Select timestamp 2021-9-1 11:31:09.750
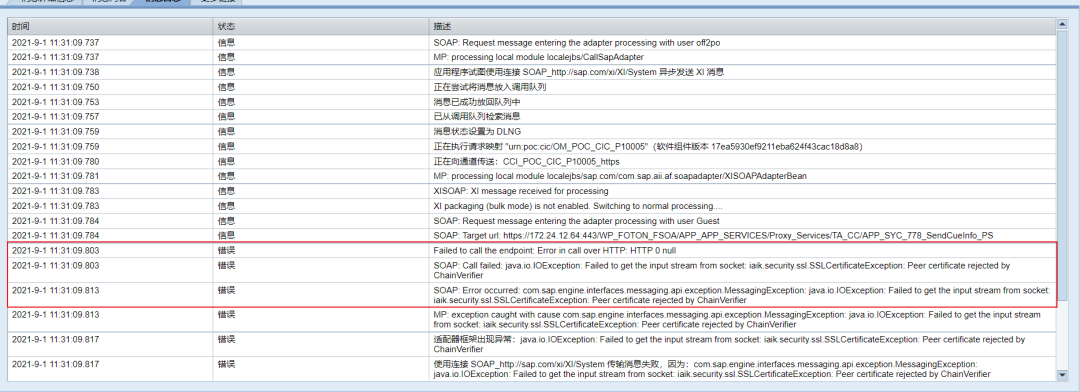 click(55, 87)
